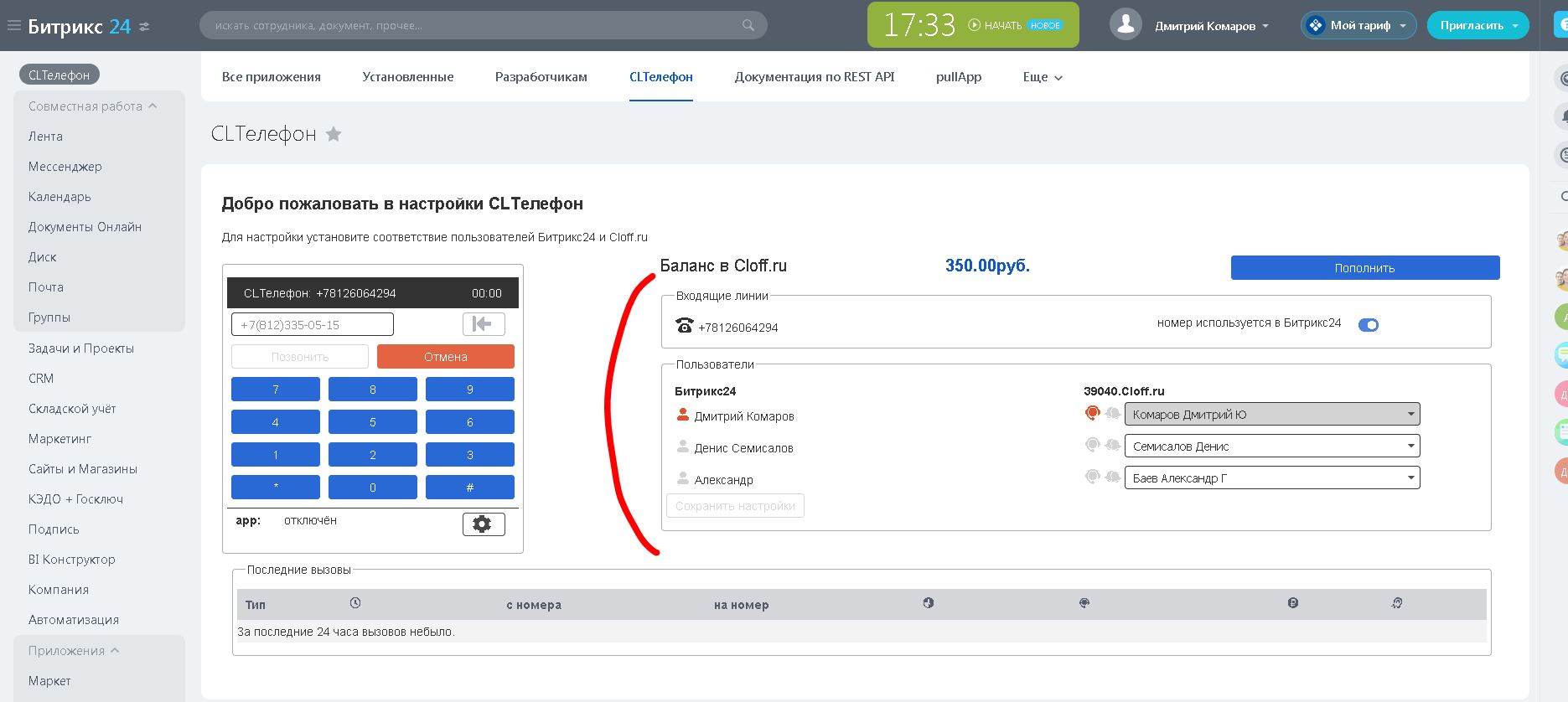Click the CLТелефон sidebar pill
The width and height of the screenshot is (1568, 702).
tap(60, 75)
